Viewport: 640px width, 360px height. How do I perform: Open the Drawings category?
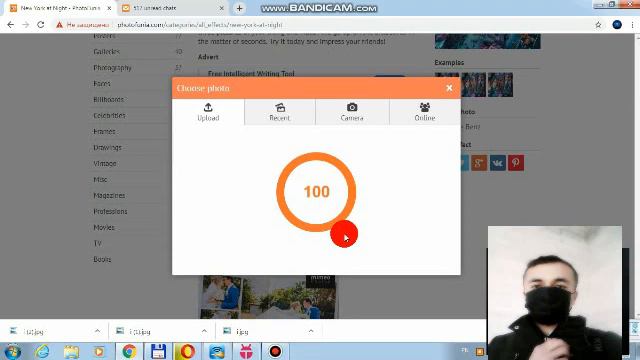(107, 147)
